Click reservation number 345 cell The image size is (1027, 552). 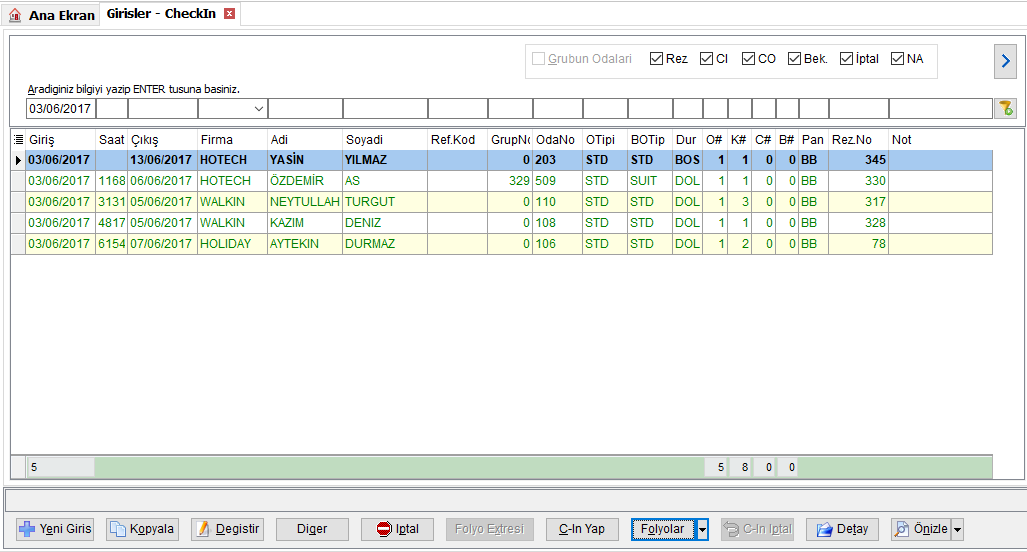click(x=859, y=160)
